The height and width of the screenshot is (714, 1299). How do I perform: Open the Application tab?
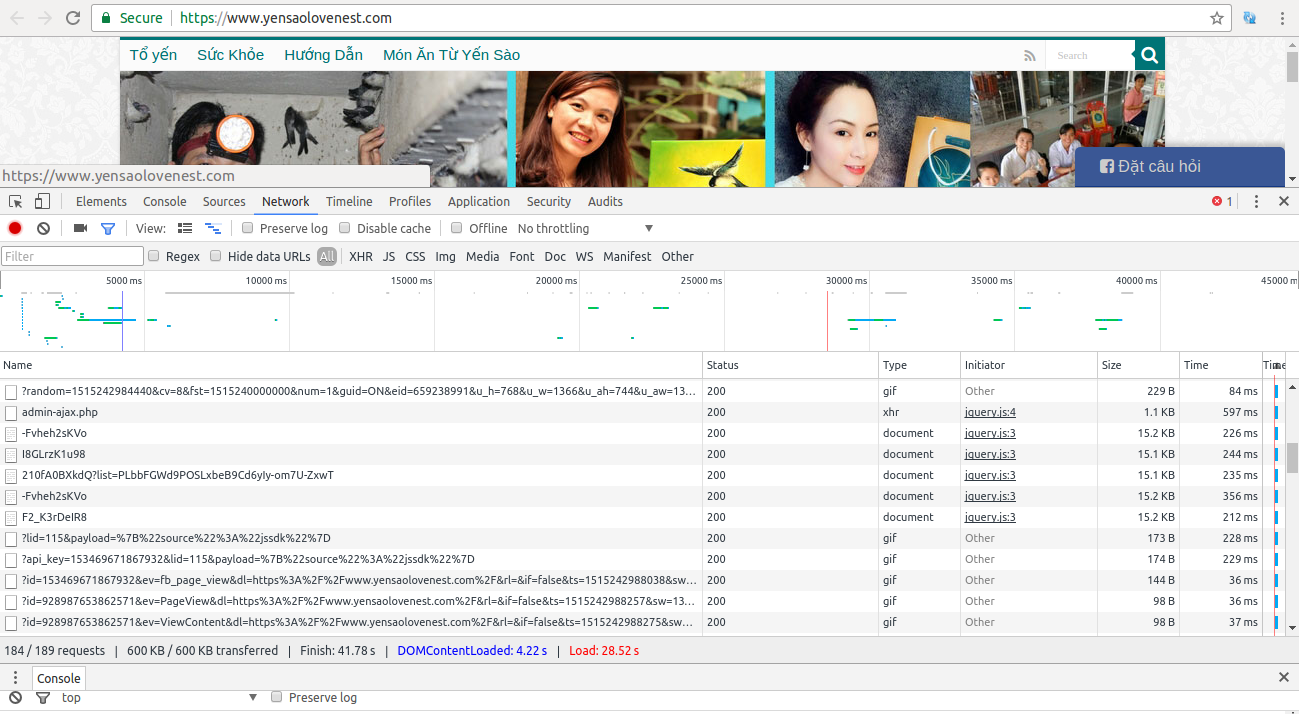coord(479,201)
